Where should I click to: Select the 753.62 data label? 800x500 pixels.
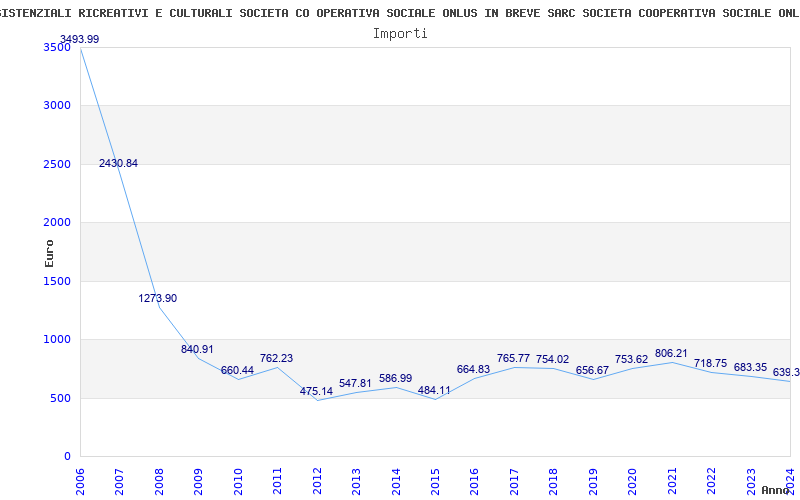(631, 359)
